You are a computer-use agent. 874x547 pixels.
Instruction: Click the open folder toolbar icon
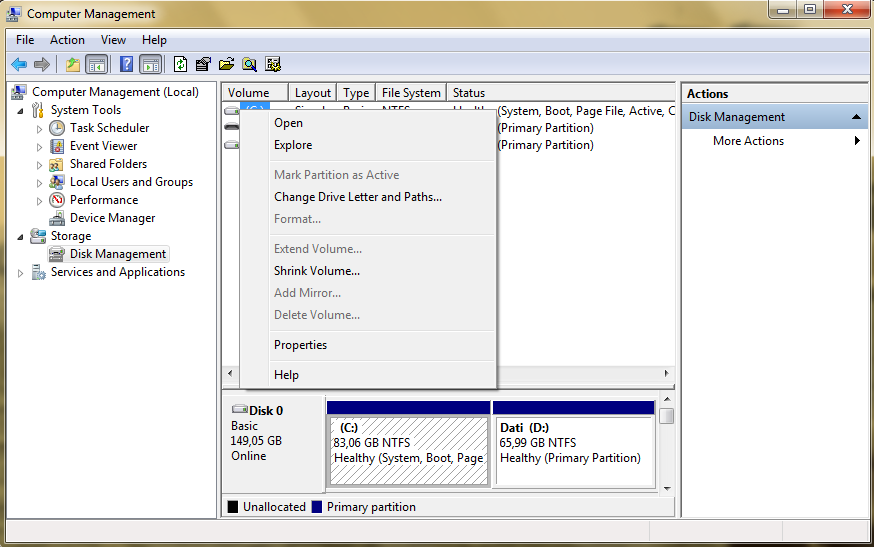click(x=226, y=64)
